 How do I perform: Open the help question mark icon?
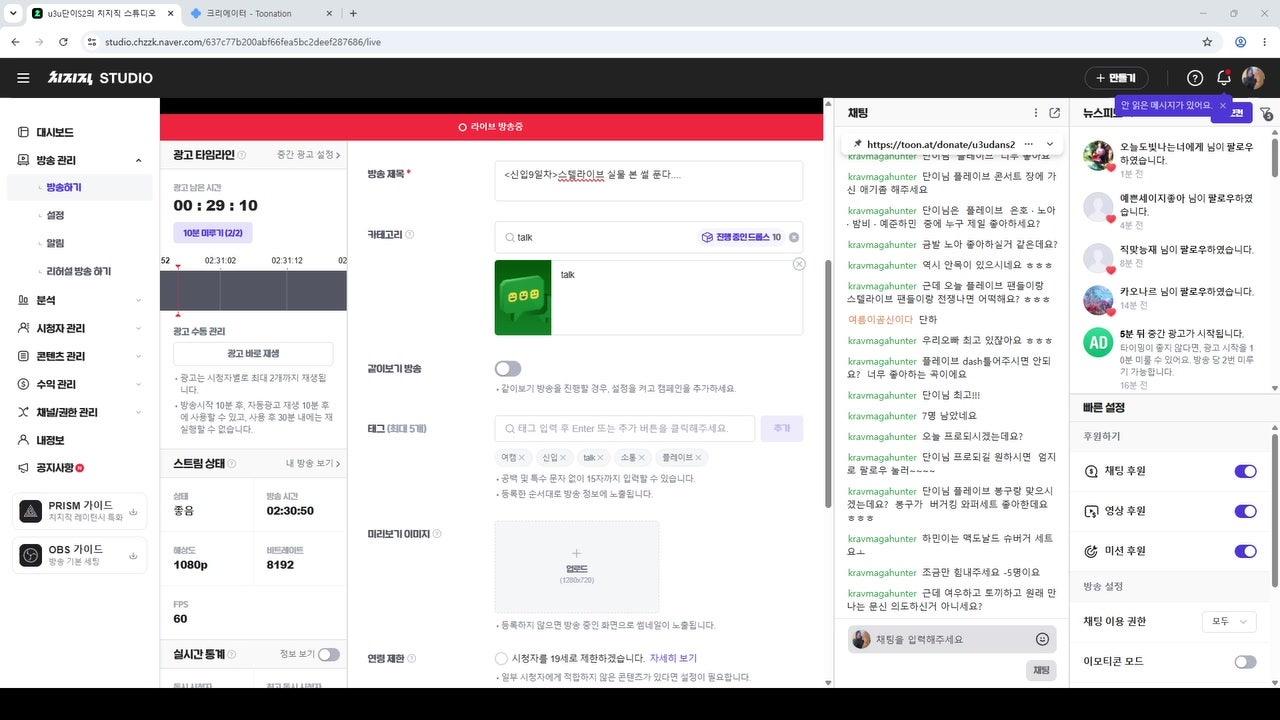[1195, 78]
